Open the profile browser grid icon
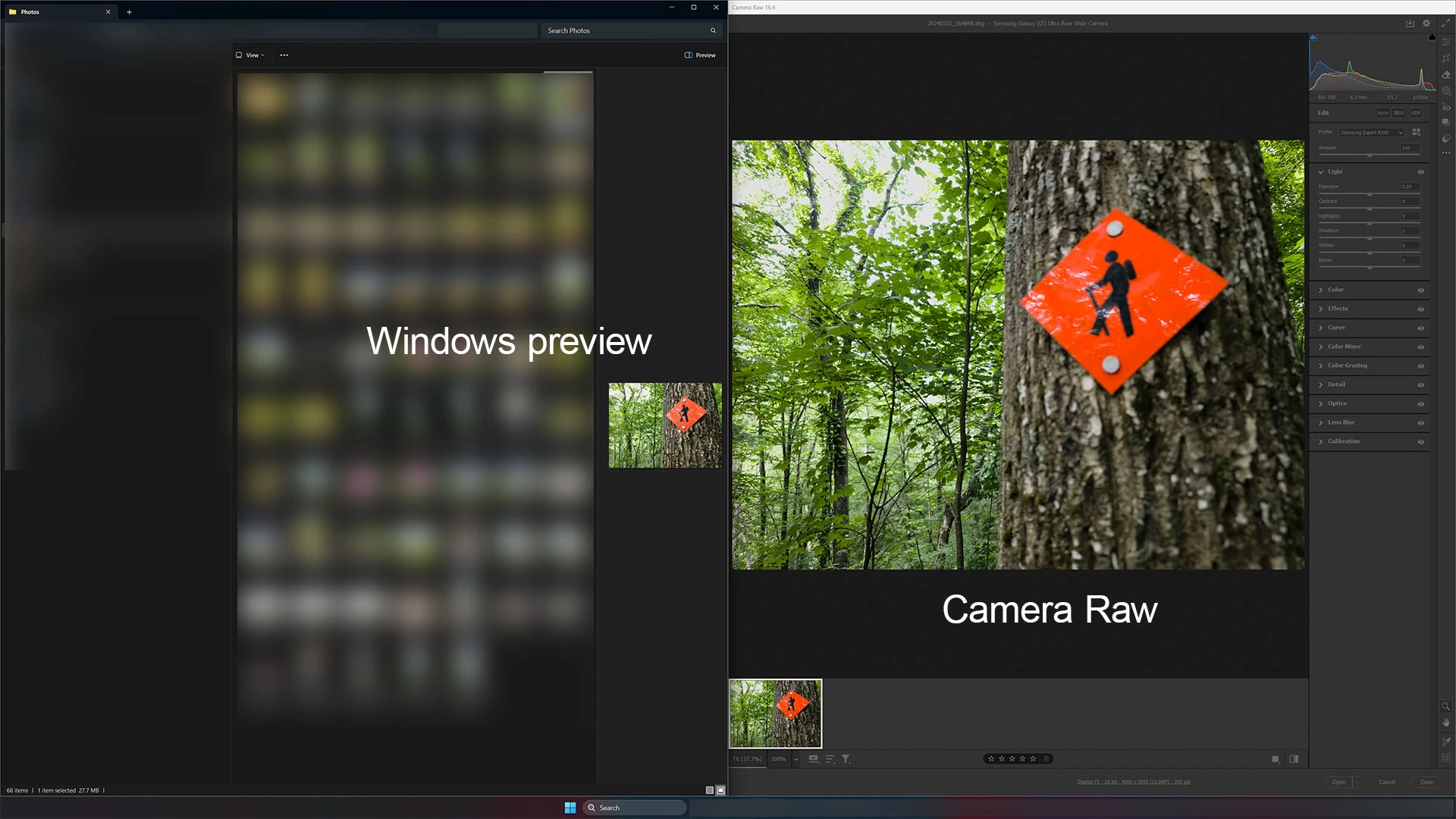 [x=1416, y=132]
